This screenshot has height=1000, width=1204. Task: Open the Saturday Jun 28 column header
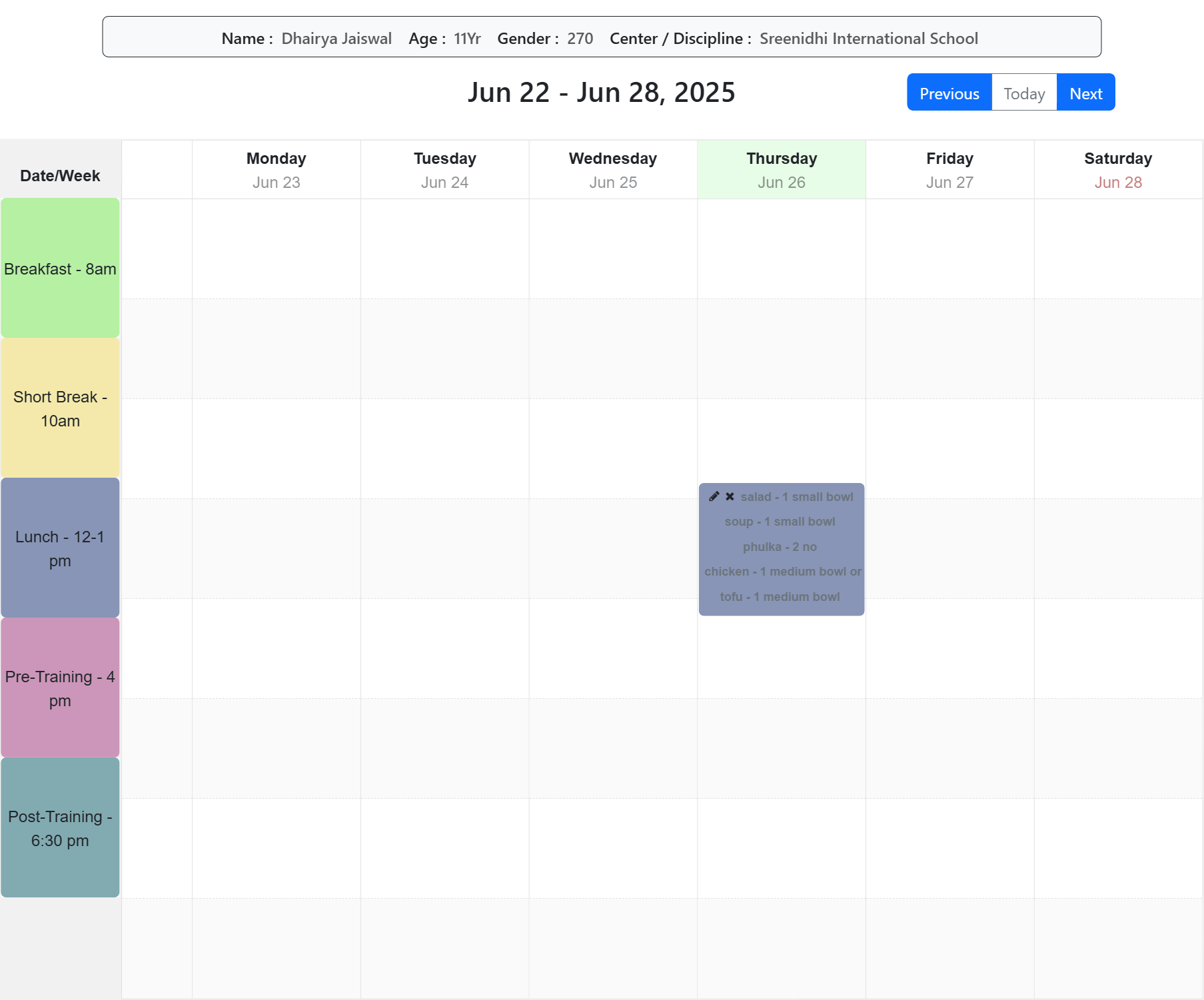coord(1118,170)
